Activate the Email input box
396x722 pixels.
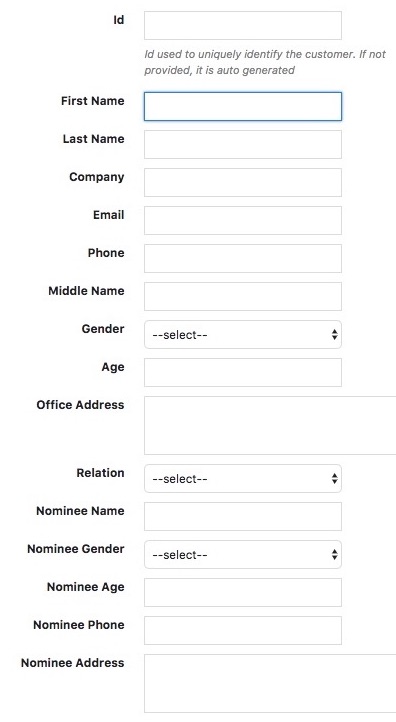243,221
